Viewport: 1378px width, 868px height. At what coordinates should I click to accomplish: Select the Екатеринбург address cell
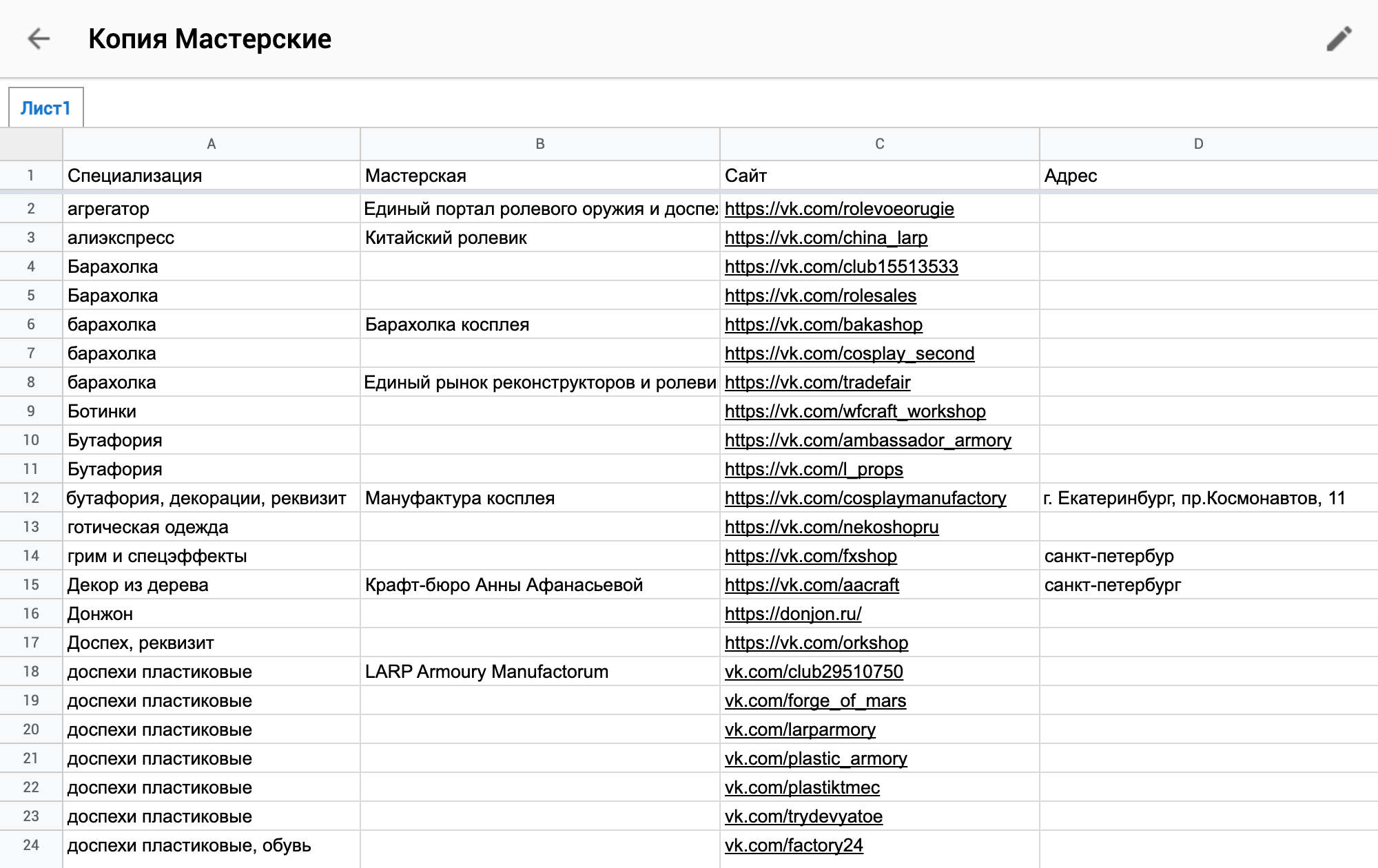coord(1209,498)
